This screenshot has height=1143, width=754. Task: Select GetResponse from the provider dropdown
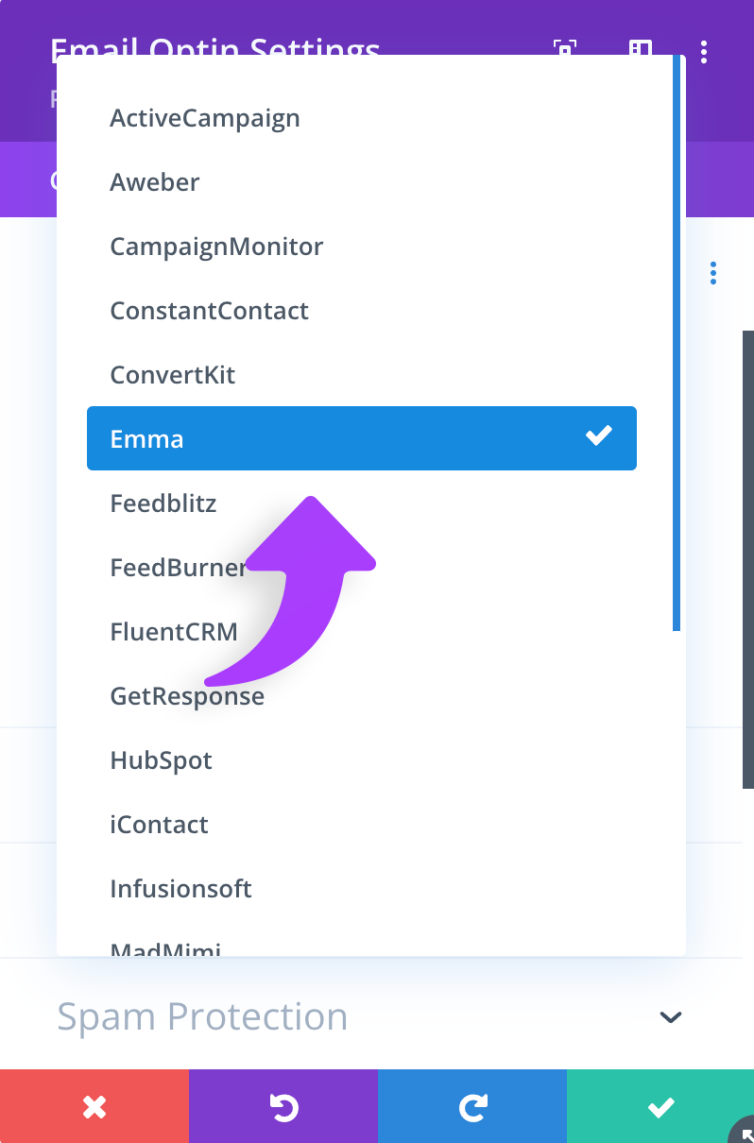point(187,696)
